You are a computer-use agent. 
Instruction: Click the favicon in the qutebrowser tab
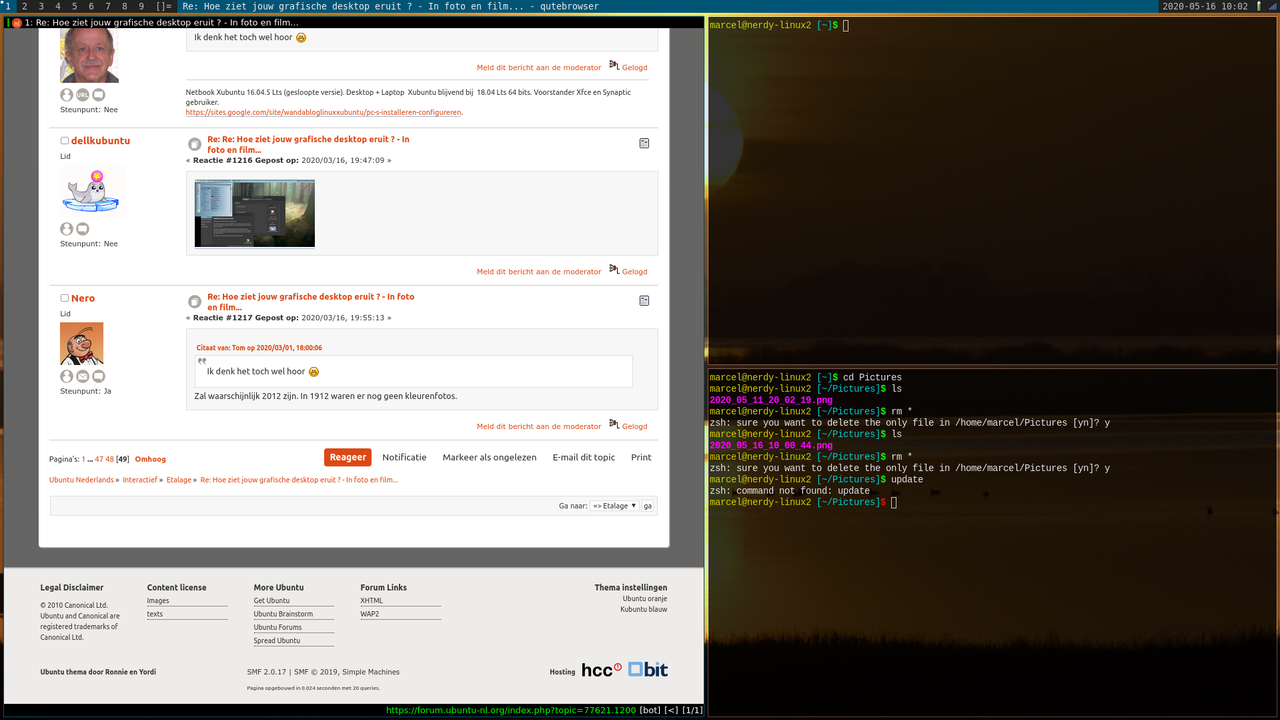(16, 22)
